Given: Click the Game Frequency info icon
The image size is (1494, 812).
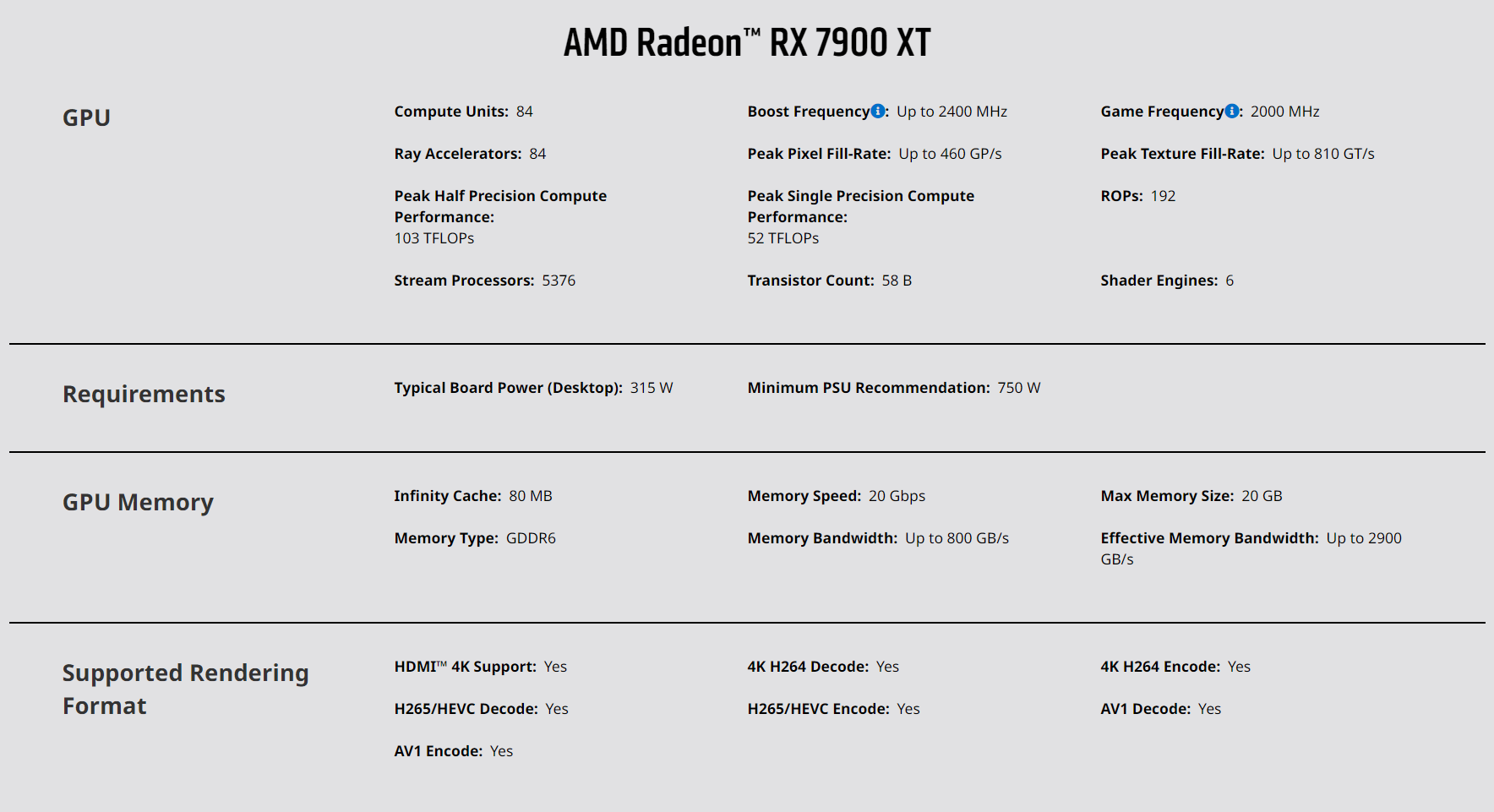Looking at the screenshot, I should point(1232,111).
